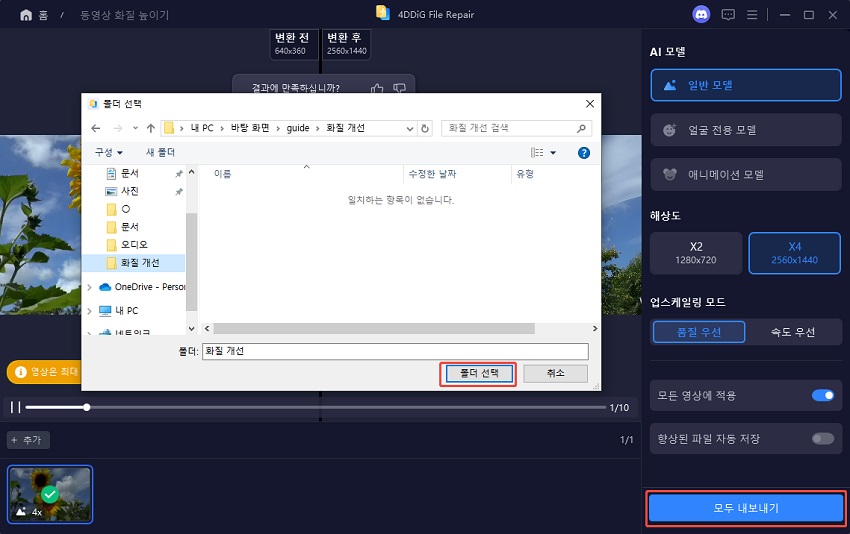This screenshot has height=534, width=850.
Task: Sort by 유형 column header
Action: (525, 174)
